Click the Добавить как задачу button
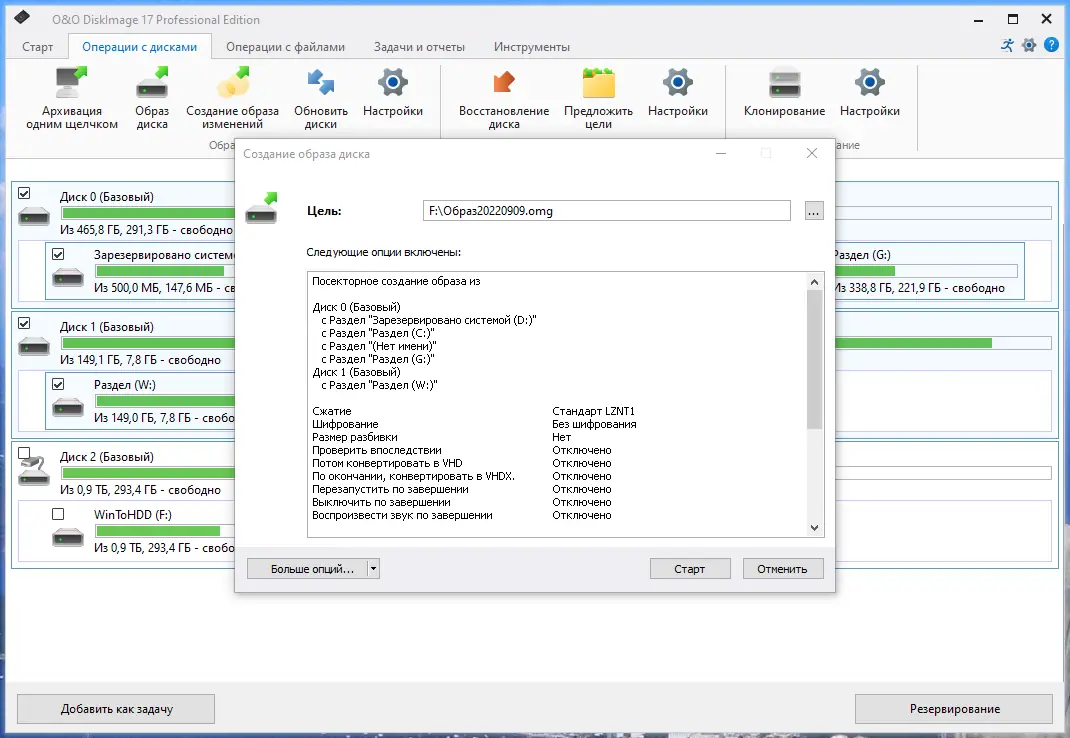Image resolution: width=1070 pixels, height=738 pixels. coord(116,709)
